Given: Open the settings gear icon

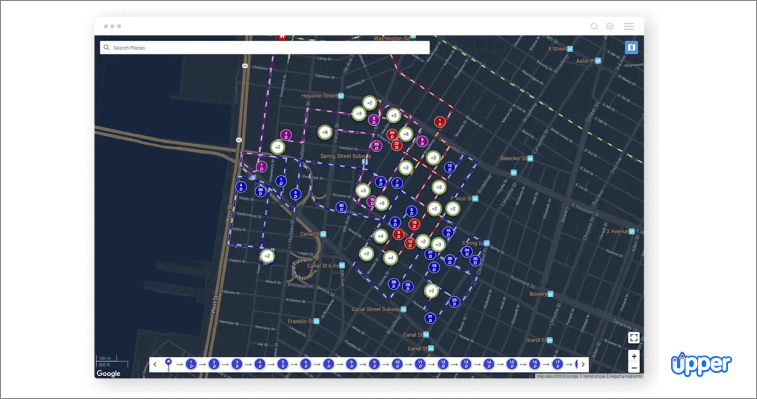Looking at the screenshot, I should [610, 26].
